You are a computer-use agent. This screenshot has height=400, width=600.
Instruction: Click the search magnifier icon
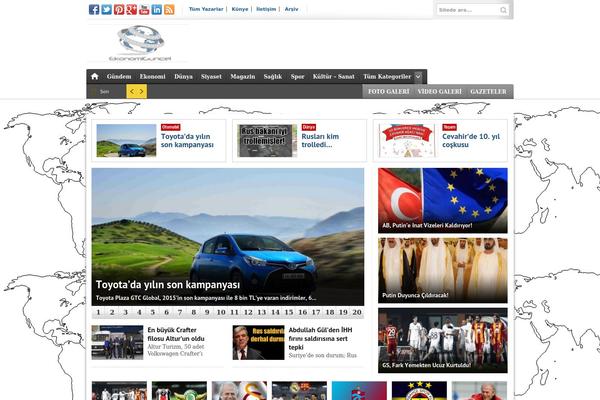503,10
